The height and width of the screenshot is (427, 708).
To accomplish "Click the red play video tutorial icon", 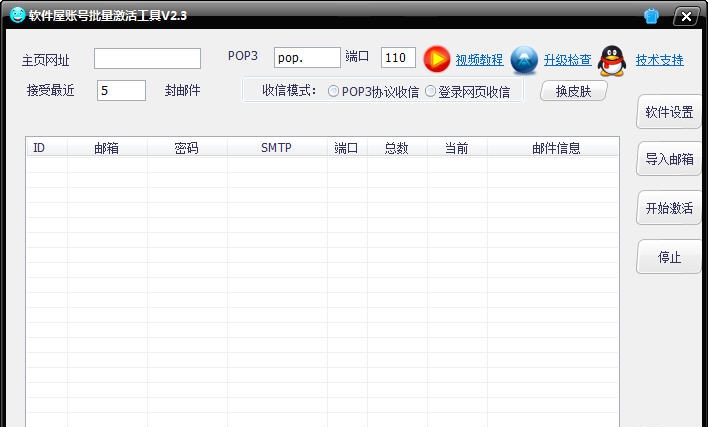I will point(437,59).
